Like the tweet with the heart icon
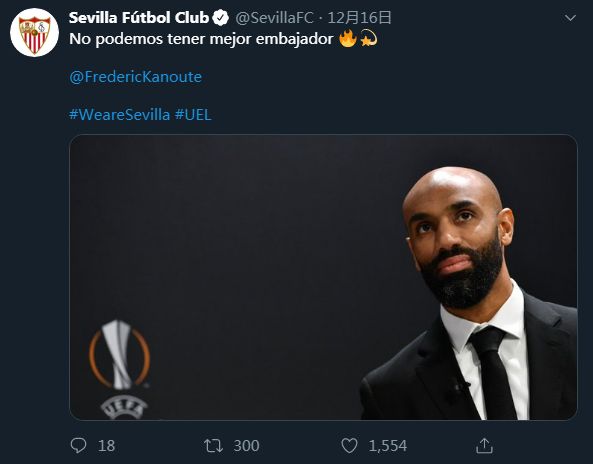Image resolution: width=593 pixels, height=464 pixels. tap(349, 445)
